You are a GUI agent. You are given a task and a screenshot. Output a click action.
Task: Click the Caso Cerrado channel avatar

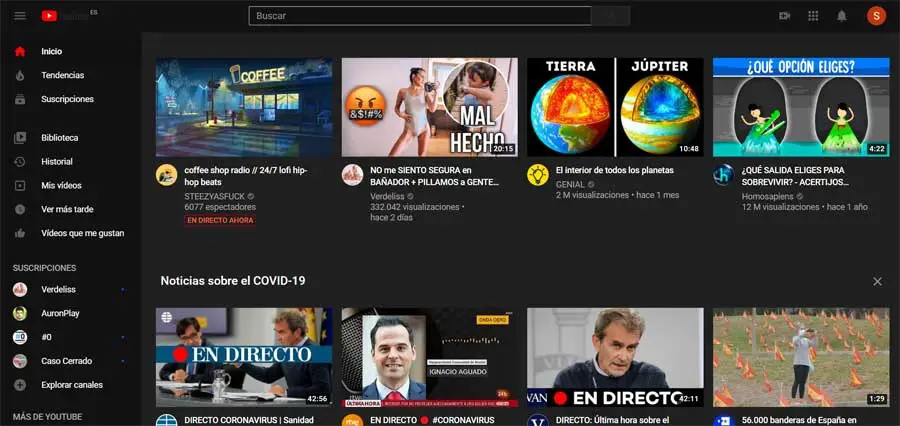20,361
